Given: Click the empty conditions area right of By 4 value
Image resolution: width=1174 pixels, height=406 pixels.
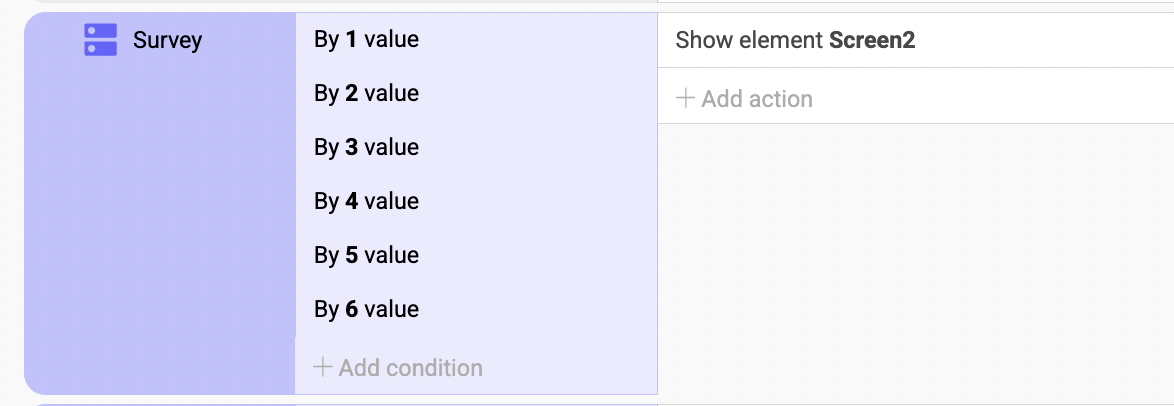Looking at the screenshot, I should [x=539, y=202].
